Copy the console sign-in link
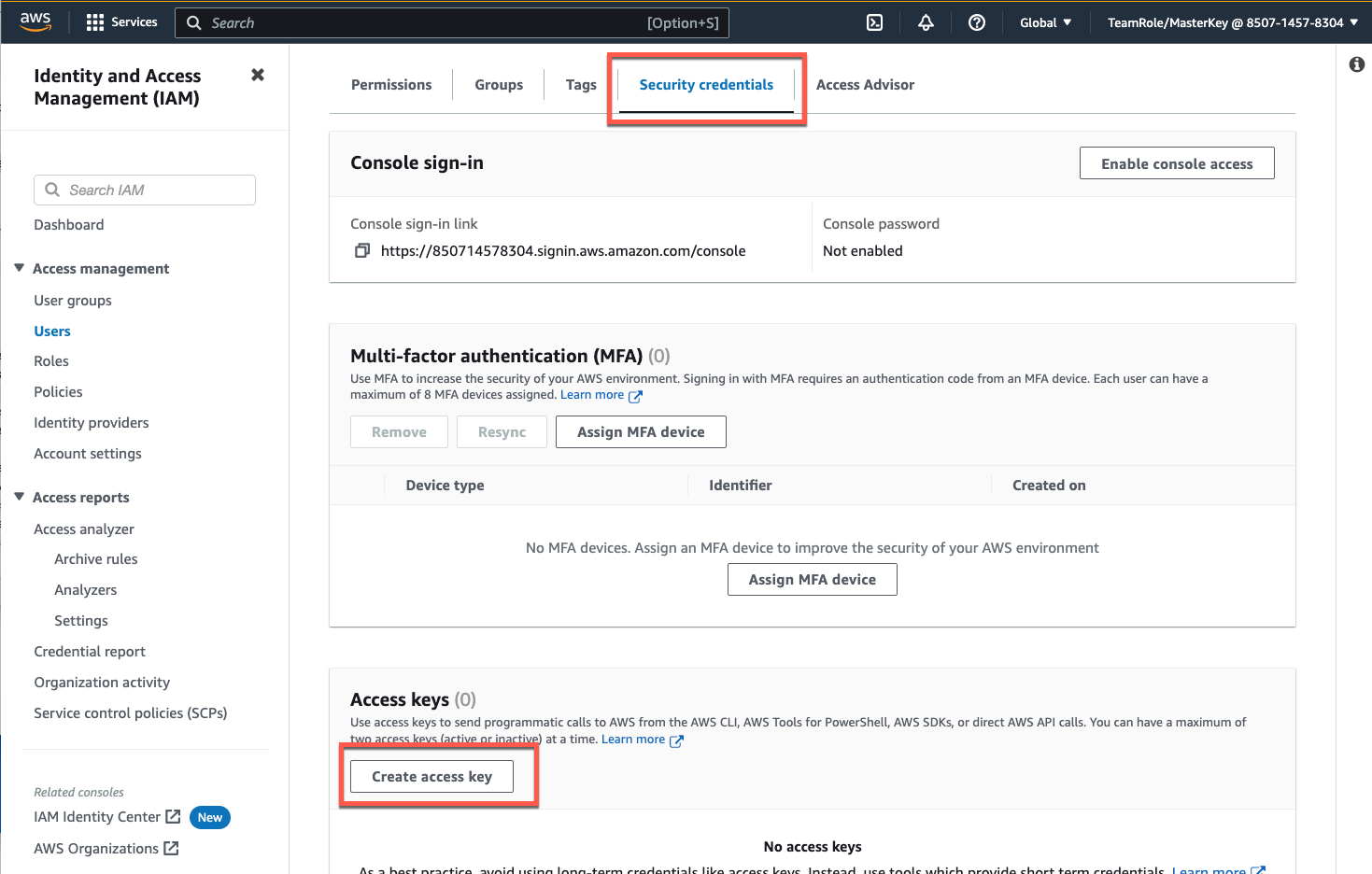 click(x=362, y=250)
